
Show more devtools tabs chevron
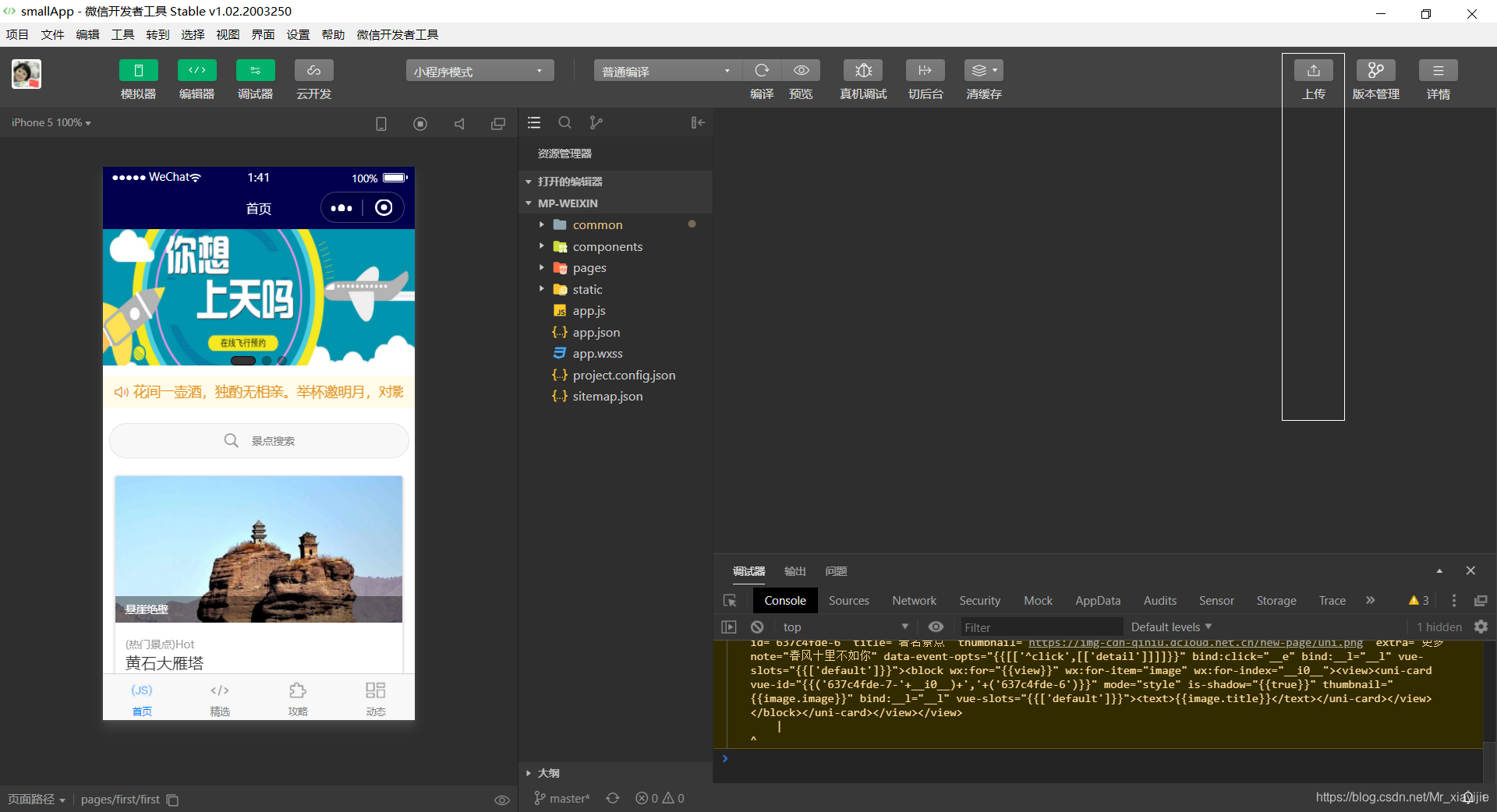[1370, 600]
